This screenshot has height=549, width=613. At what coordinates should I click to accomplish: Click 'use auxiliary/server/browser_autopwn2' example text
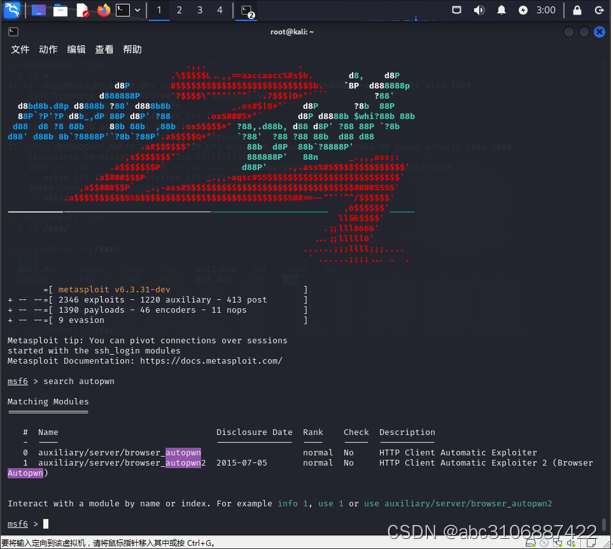[458, 504]
